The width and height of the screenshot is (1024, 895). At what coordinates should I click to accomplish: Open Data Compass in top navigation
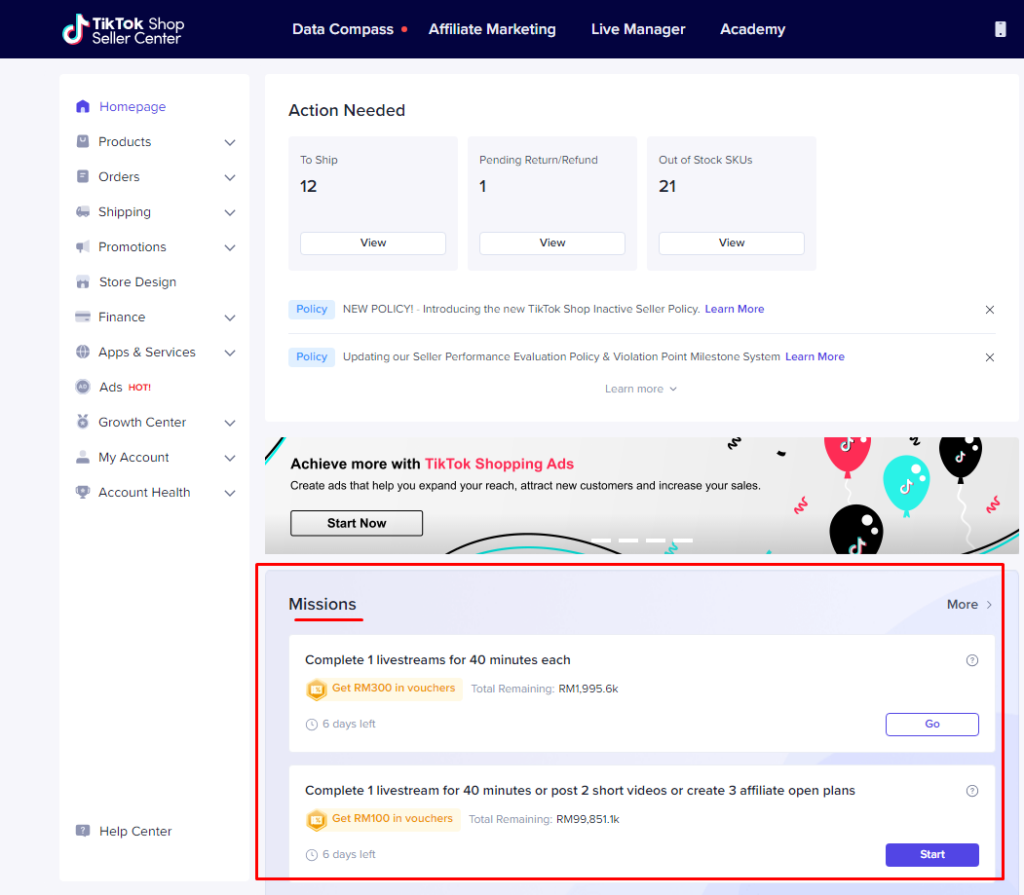click(343, 29)
